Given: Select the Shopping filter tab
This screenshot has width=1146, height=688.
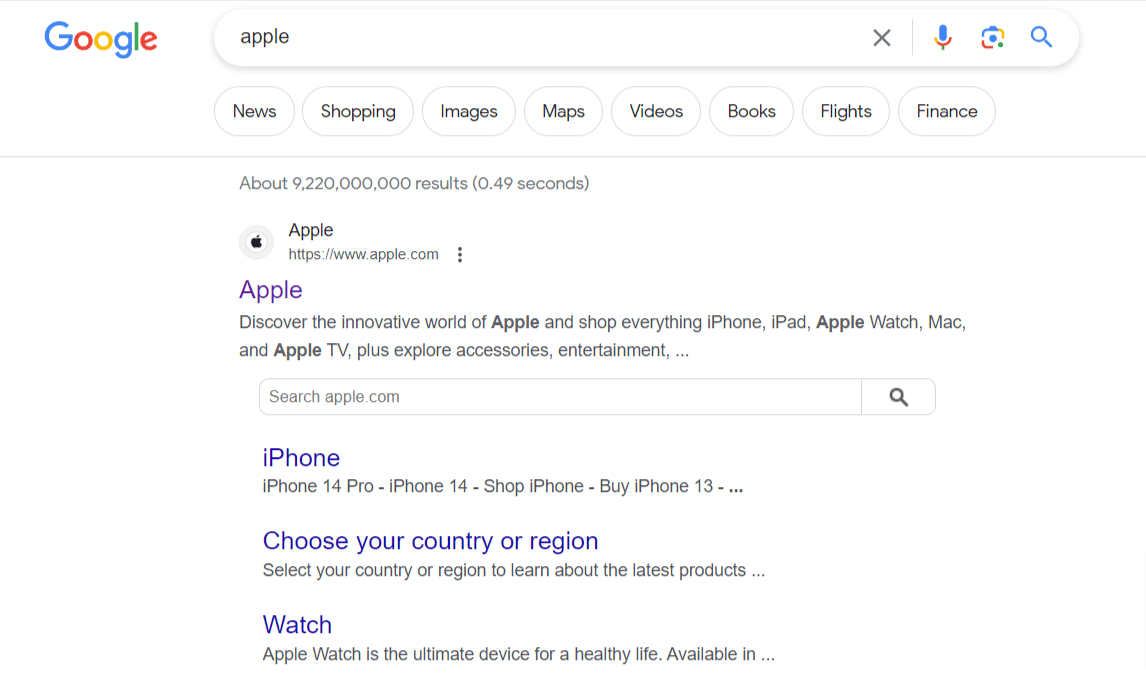Looking at the screenshot, I should [x=358, y=111].
